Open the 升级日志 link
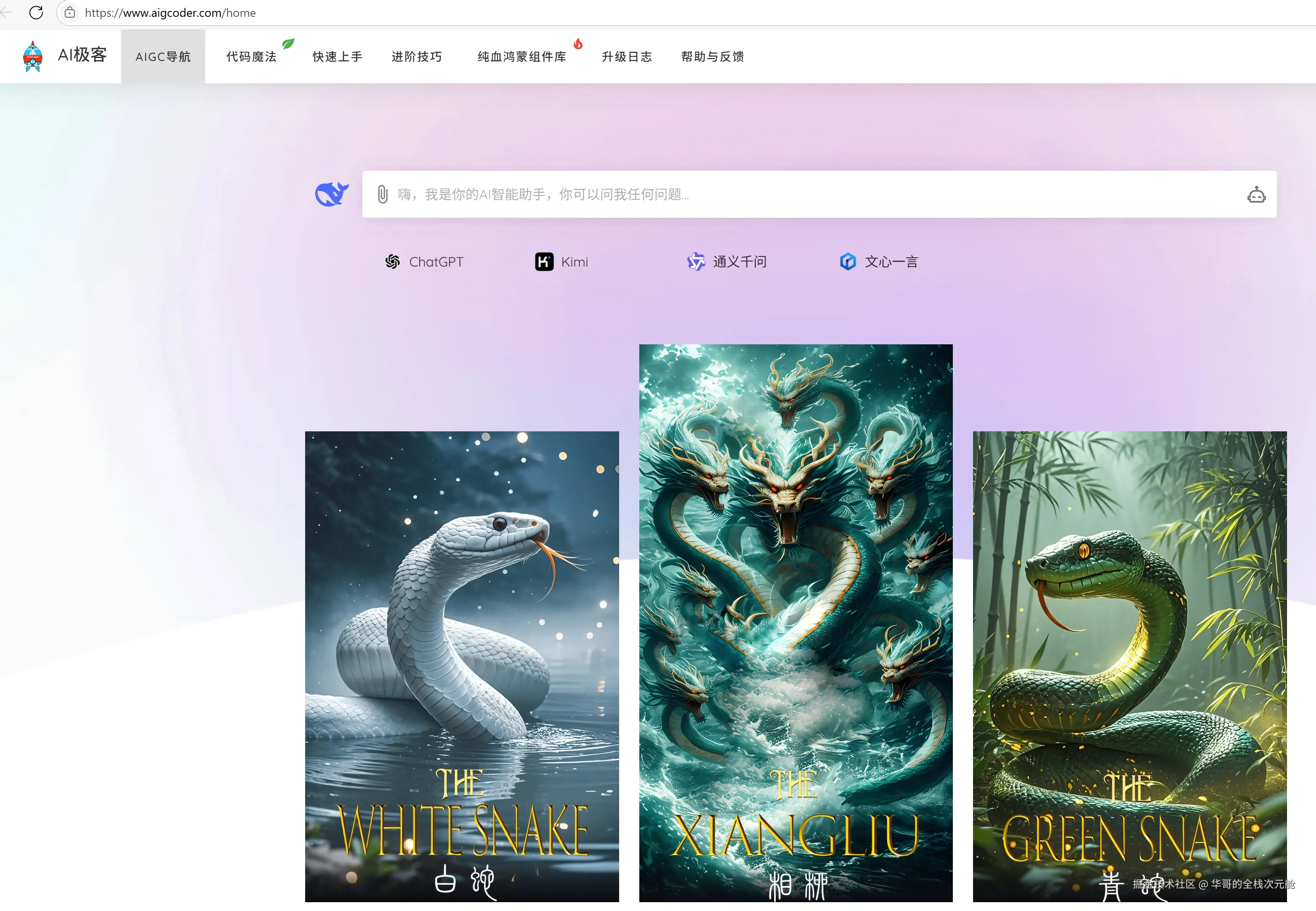The width and height of the screenshot is (1316, 911). tap(627, 56)
